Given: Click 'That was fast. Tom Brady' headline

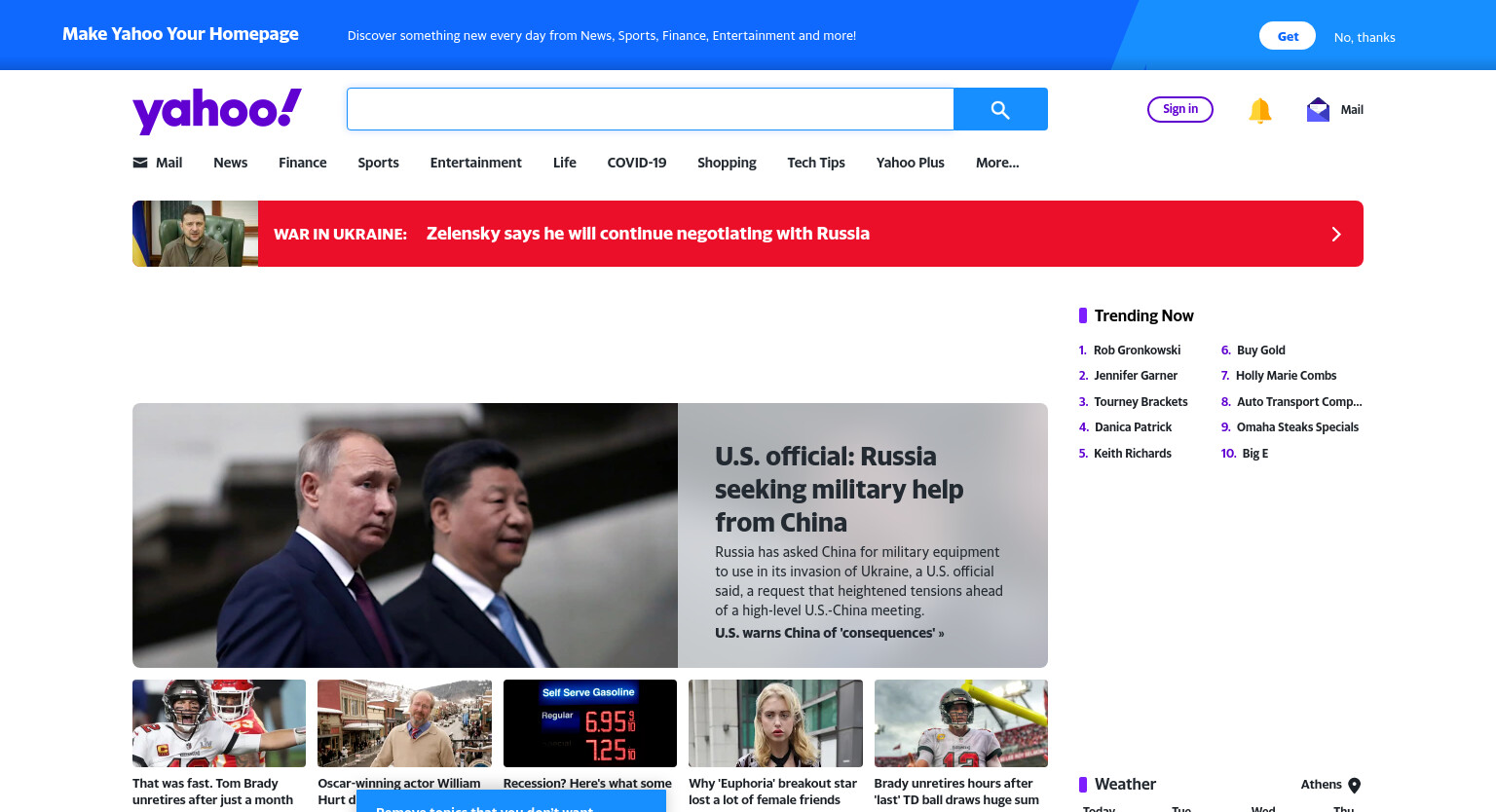Looking at the screenshot, I should [x=212, y=792].
